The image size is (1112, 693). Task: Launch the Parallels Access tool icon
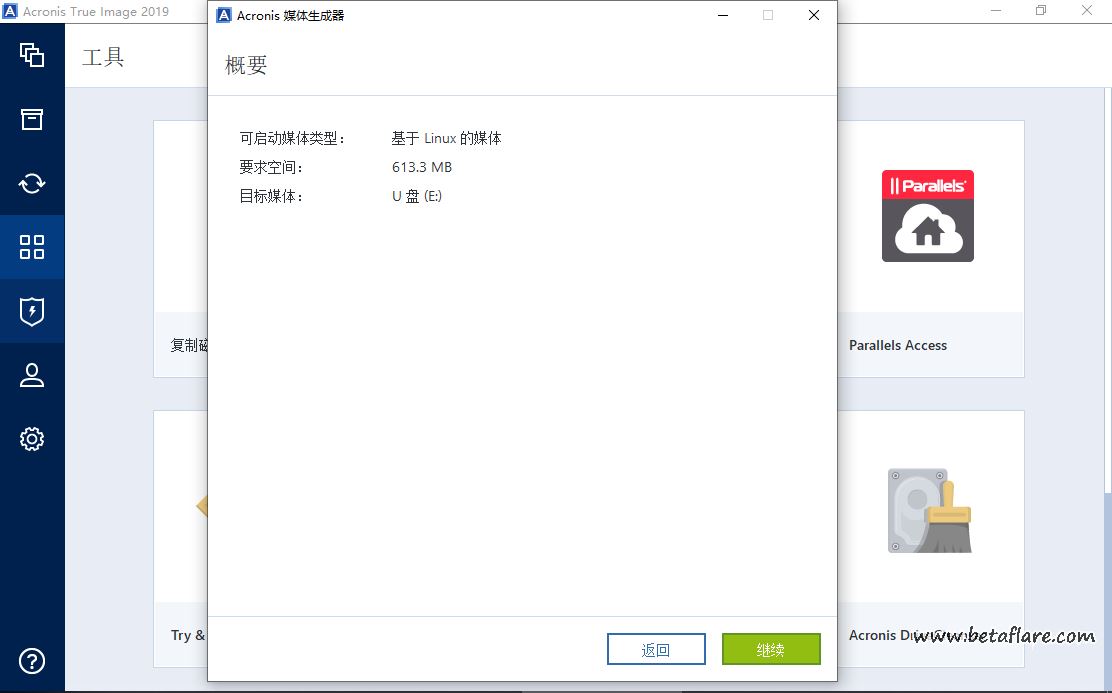927,216
